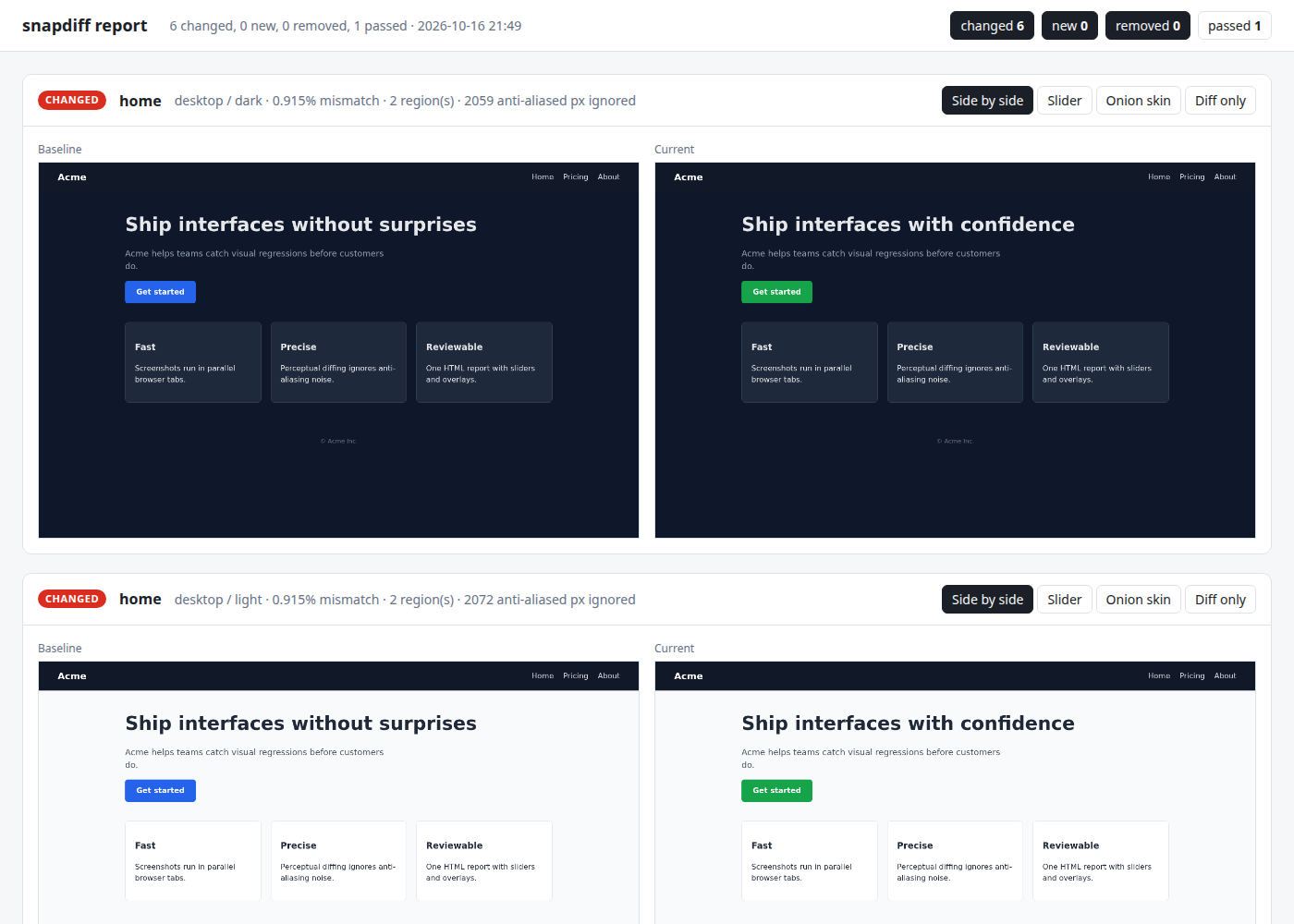Screen dimensions: 1294x924
Task: Click the snapdiff report title
Action: [84, 26]
